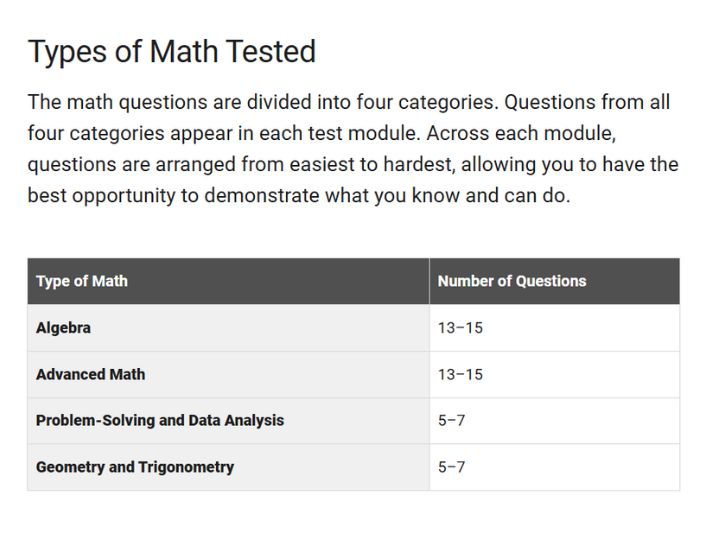The width and height of the screenshot is (720, 540).
Task: Click the "Types of Math Tested" heading
Action: (172, 51)
